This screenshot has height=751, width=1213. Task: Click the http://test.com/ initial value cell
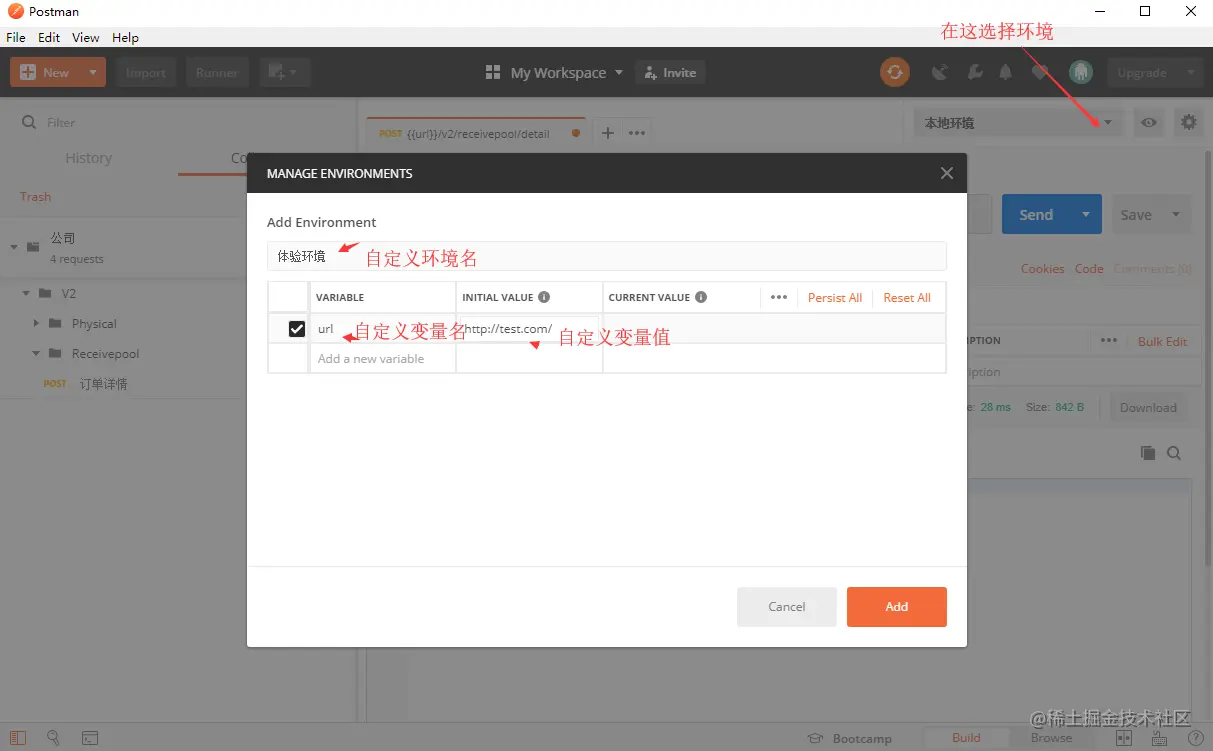click(529, 328)
